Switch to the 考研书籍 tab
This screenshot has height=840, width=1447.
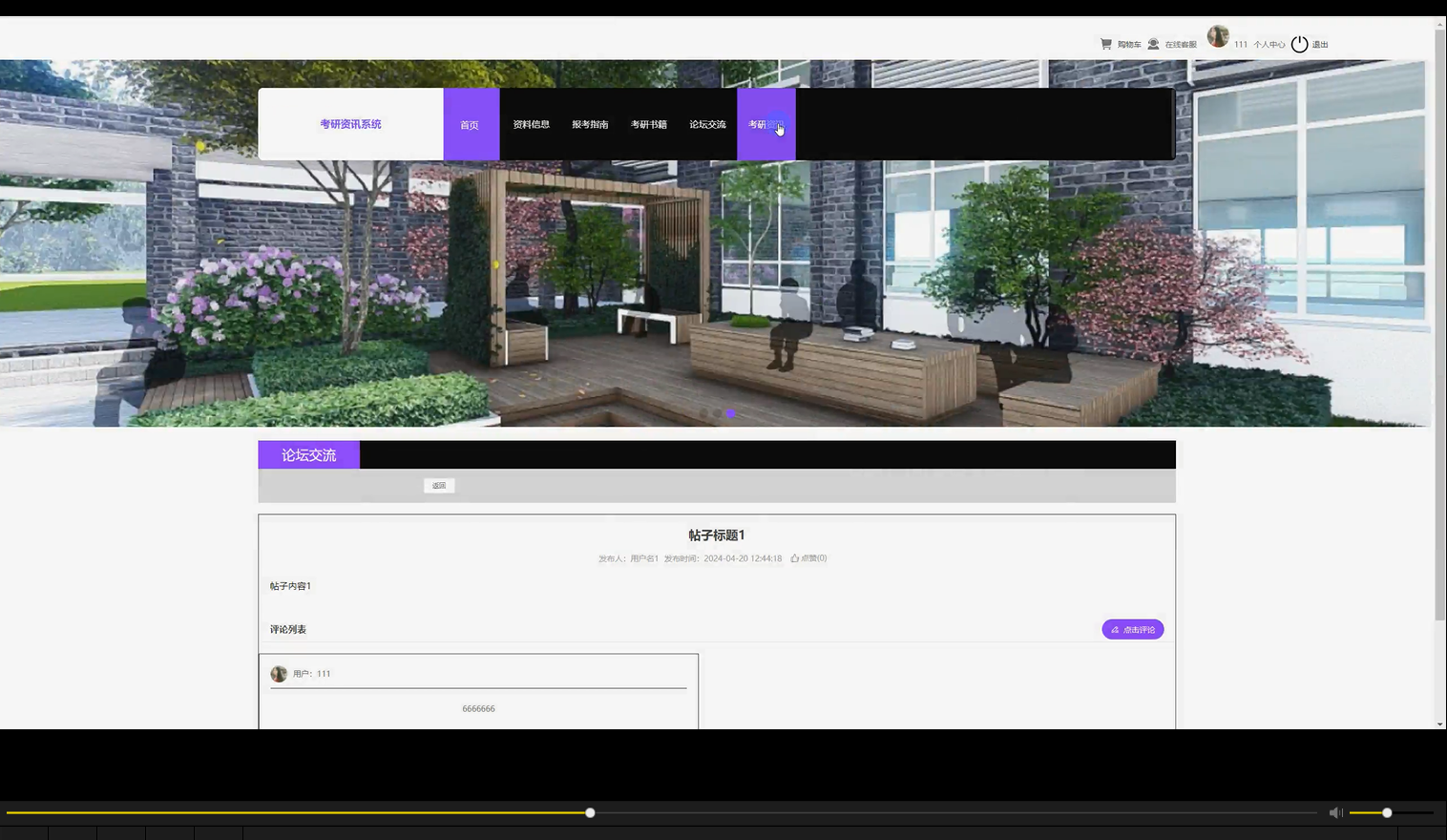(x=650, y=124)
